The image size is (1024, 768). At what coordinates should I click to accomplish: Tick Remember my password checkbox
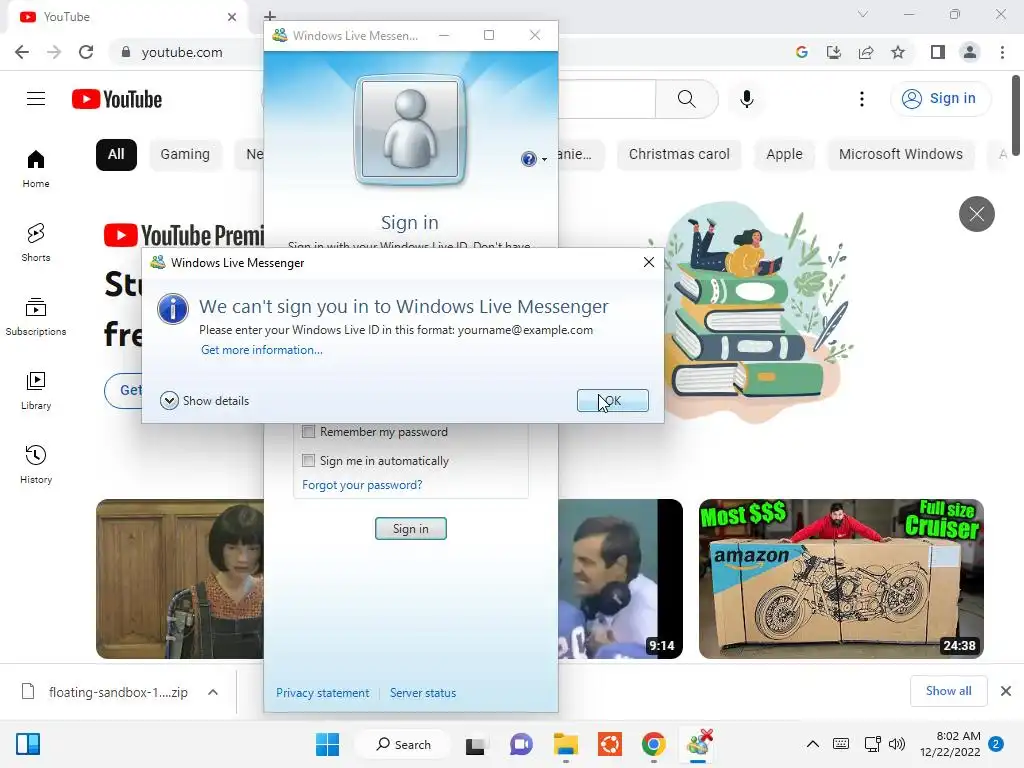pos(308,432)
